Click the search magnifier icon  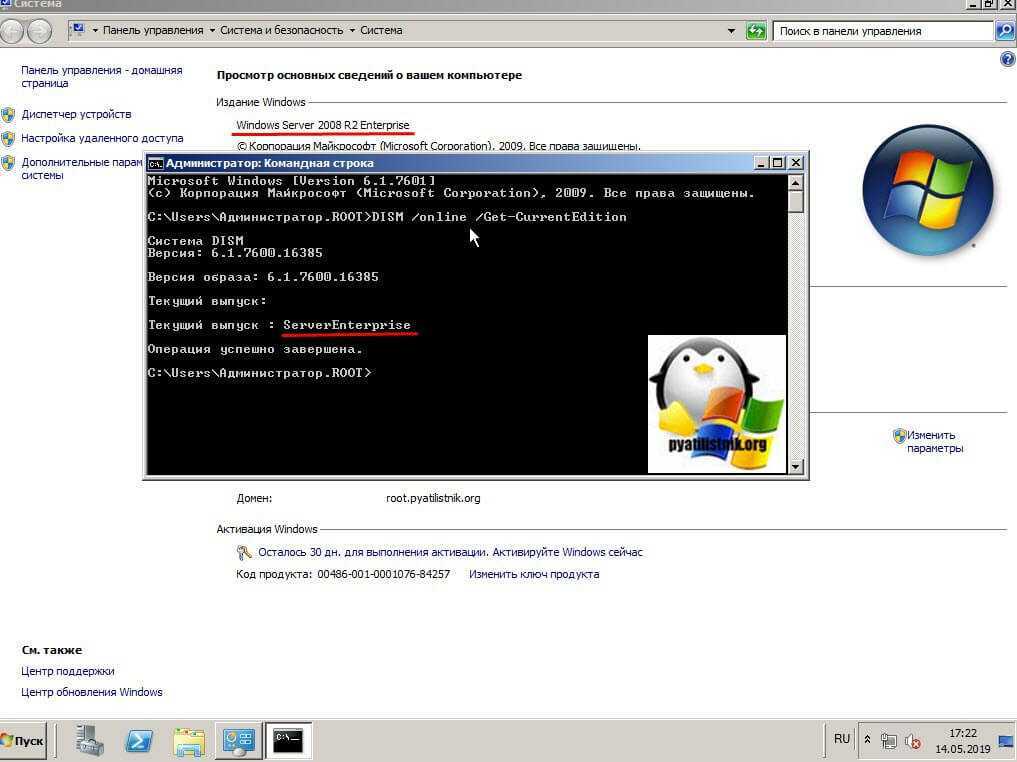pyautogui.click(x=1005, y=31)
